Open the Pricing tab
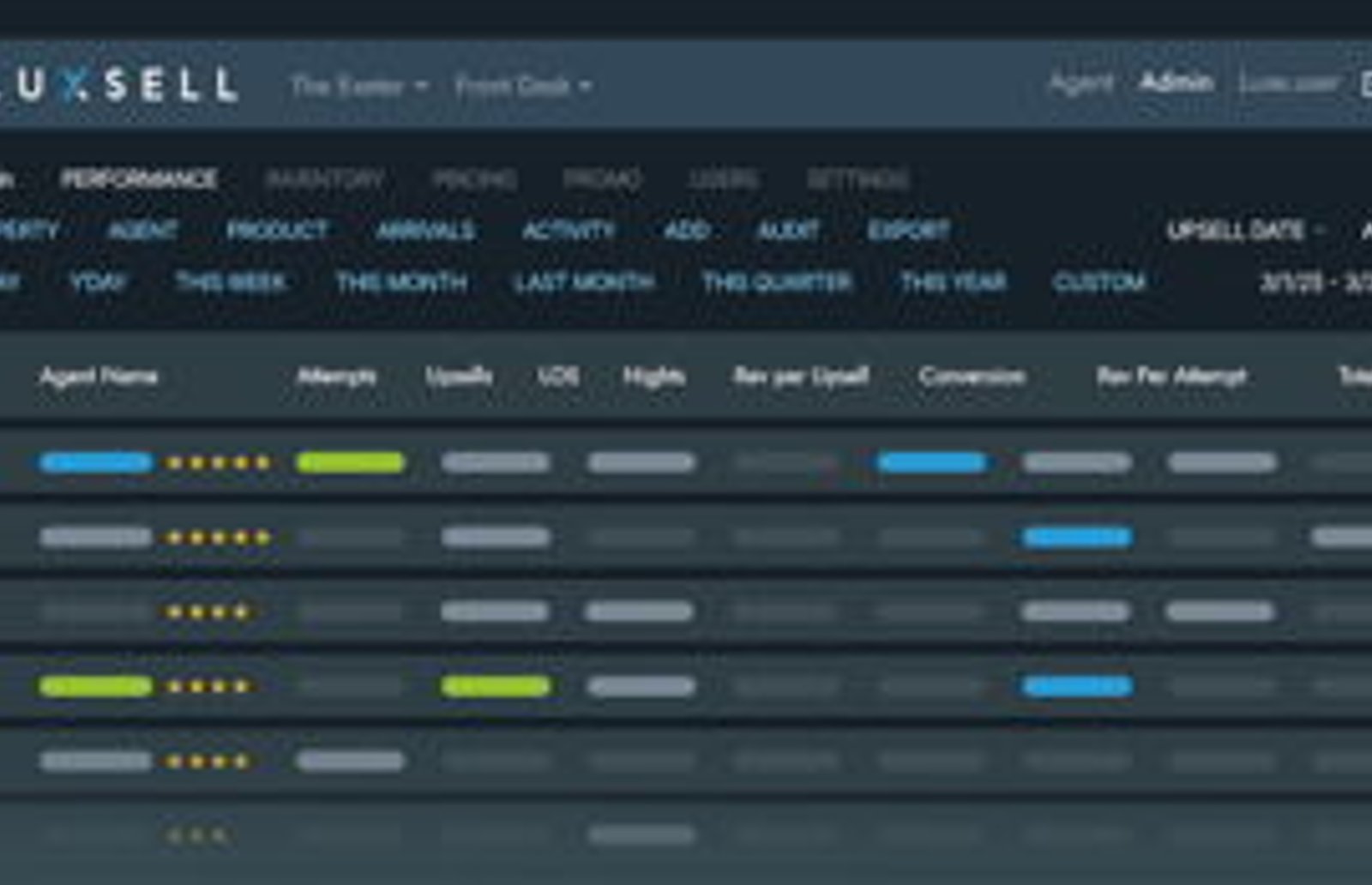 coord(474,178)
